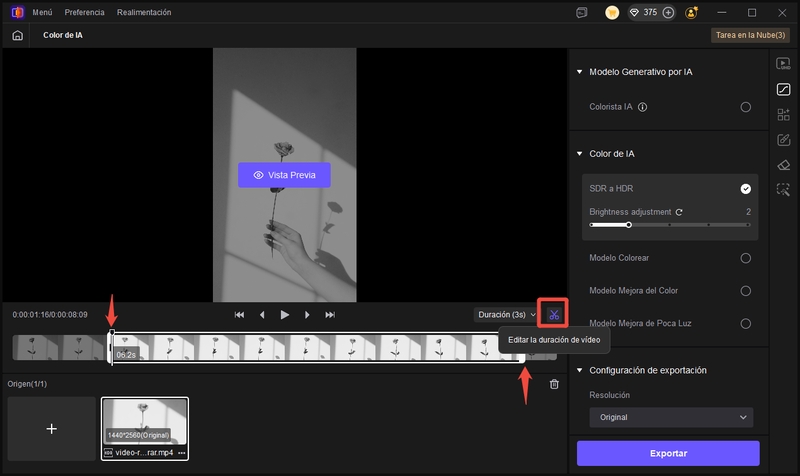800x476 pixels.
Task: Open the edit pencil sidebar tool
Action: click(x=783, y=140)
